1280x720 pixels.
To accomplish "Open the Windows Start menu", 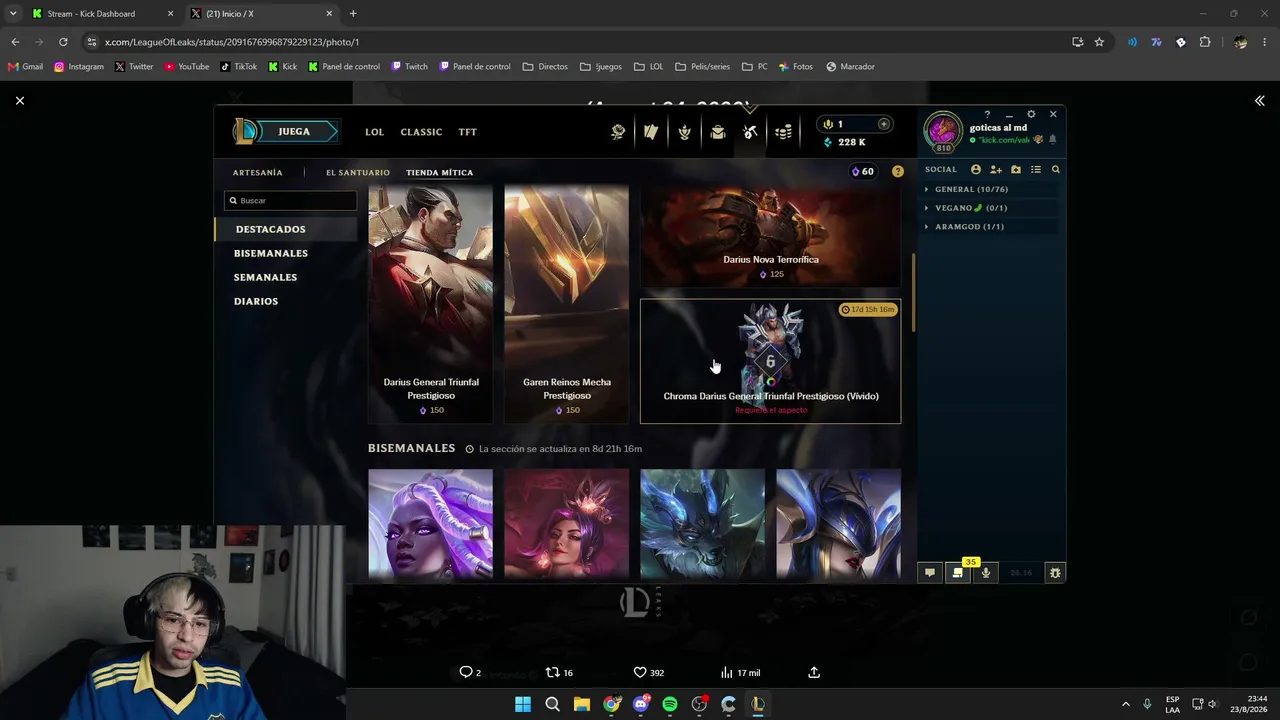I will (523, 704).
